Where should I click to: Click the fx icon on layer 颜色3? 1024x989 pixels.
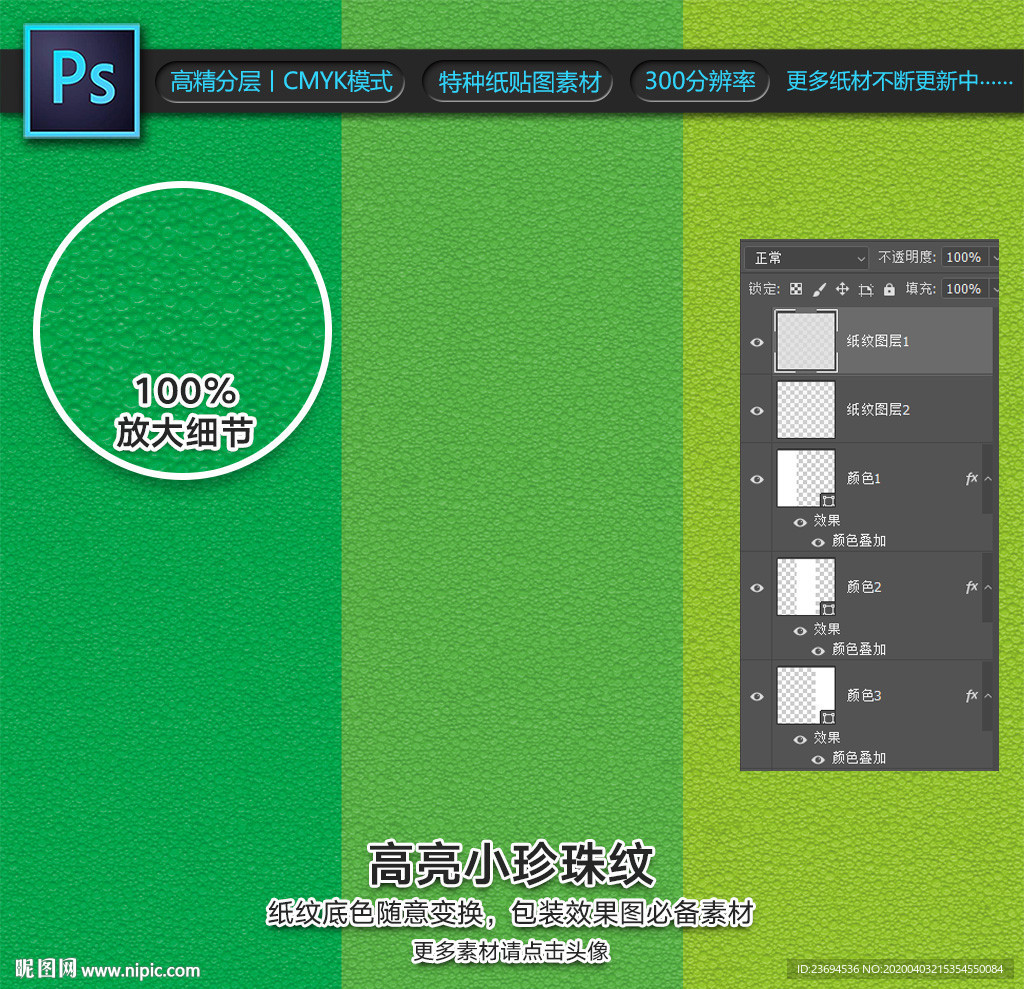click(971, 696)
